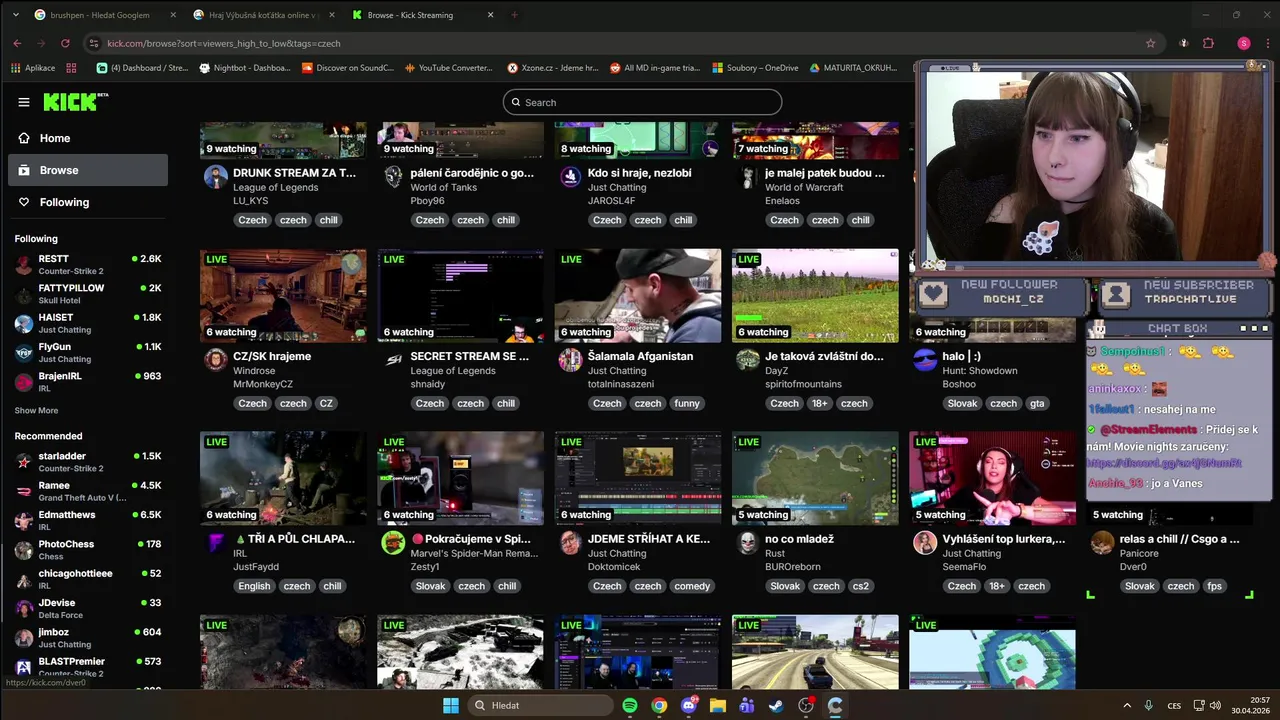
Task: Open starladder recommended channel
Action: 88,462
